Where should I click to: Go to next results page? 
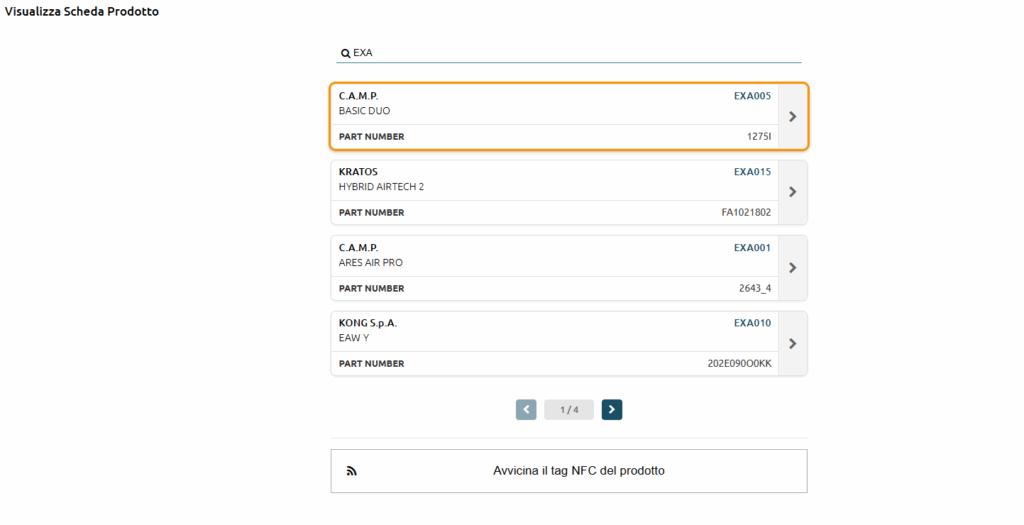[x=612, y=409]
